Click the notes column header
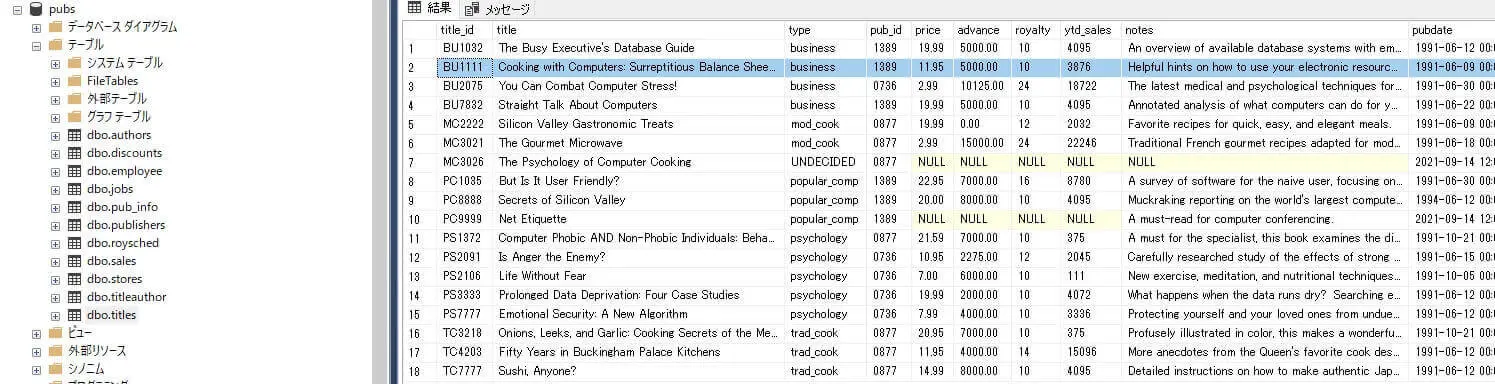 click(1264, 30)
